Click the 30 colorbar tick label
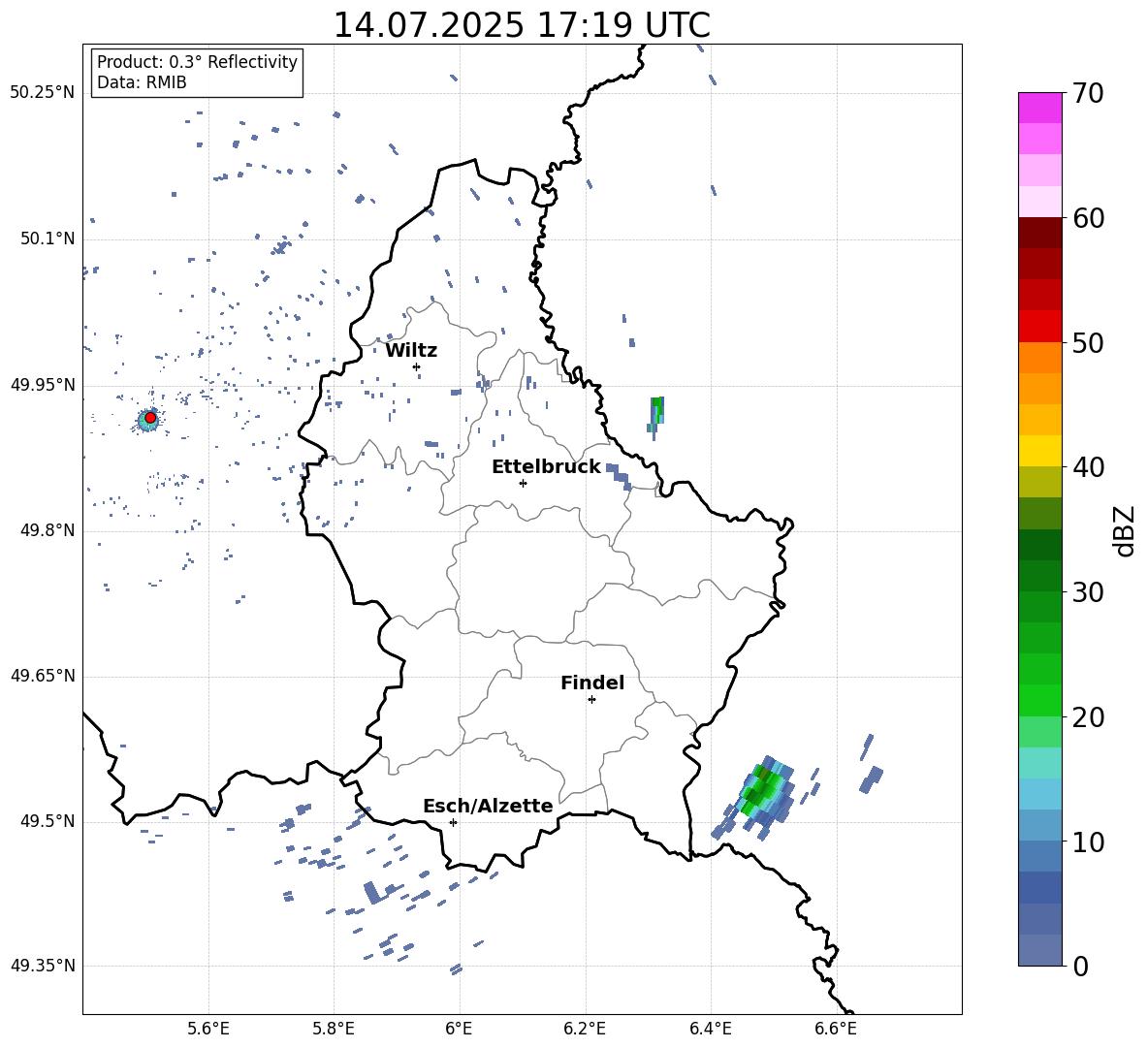This screenshot has height=1048, width=1148. [x=1088, y=592]
